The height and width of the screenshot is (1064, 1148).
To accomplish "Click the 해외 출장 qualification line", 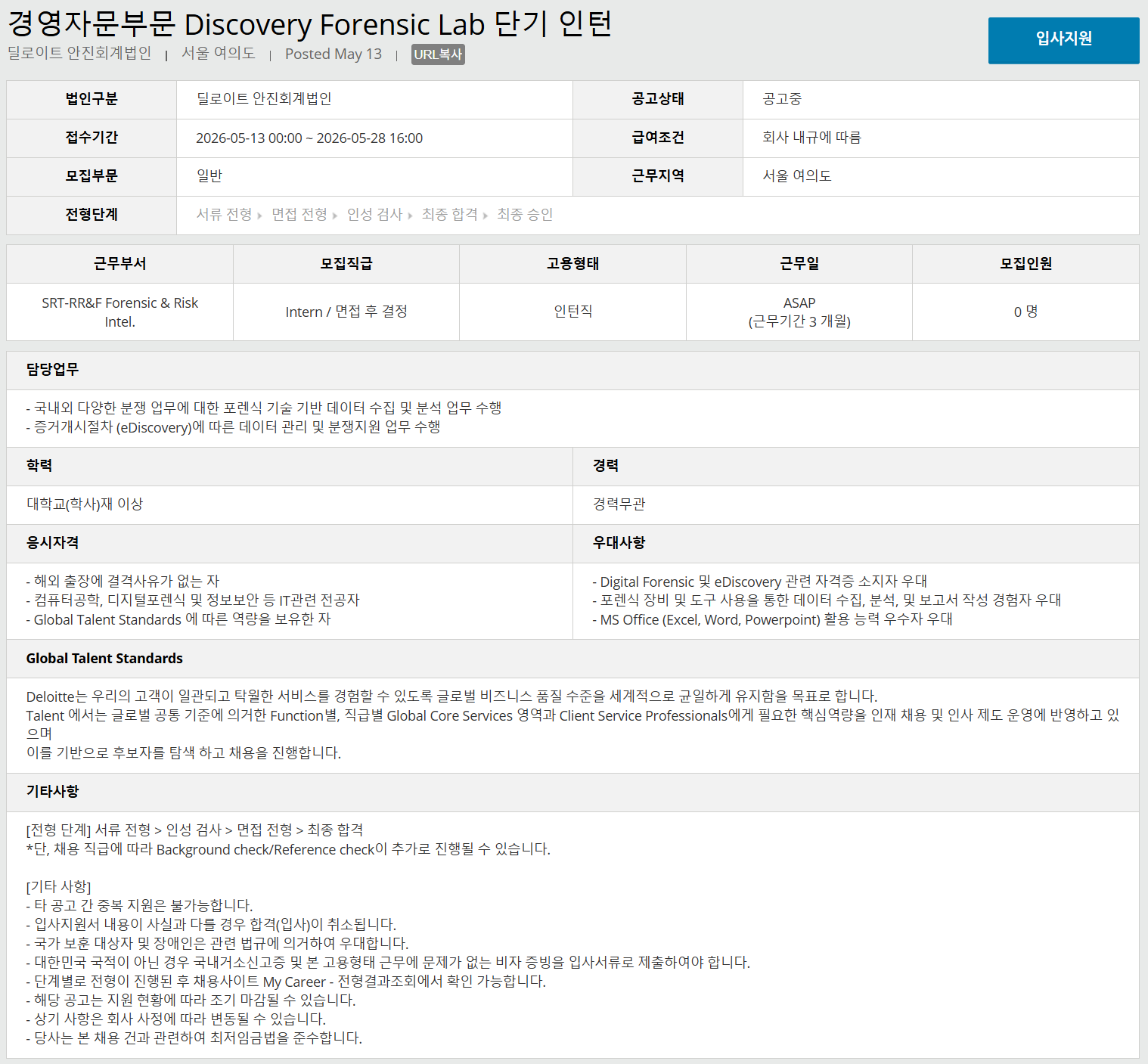I will tap(123, 582).
